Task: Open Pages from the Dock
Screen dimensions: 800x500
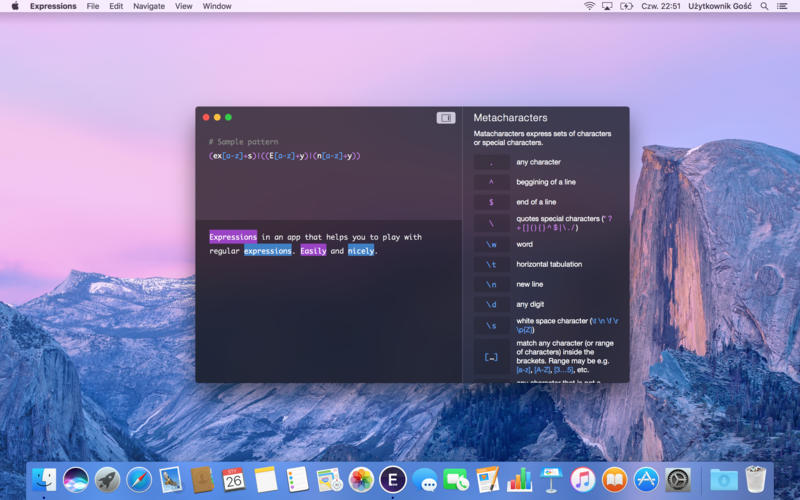Action: coord(488,480)
